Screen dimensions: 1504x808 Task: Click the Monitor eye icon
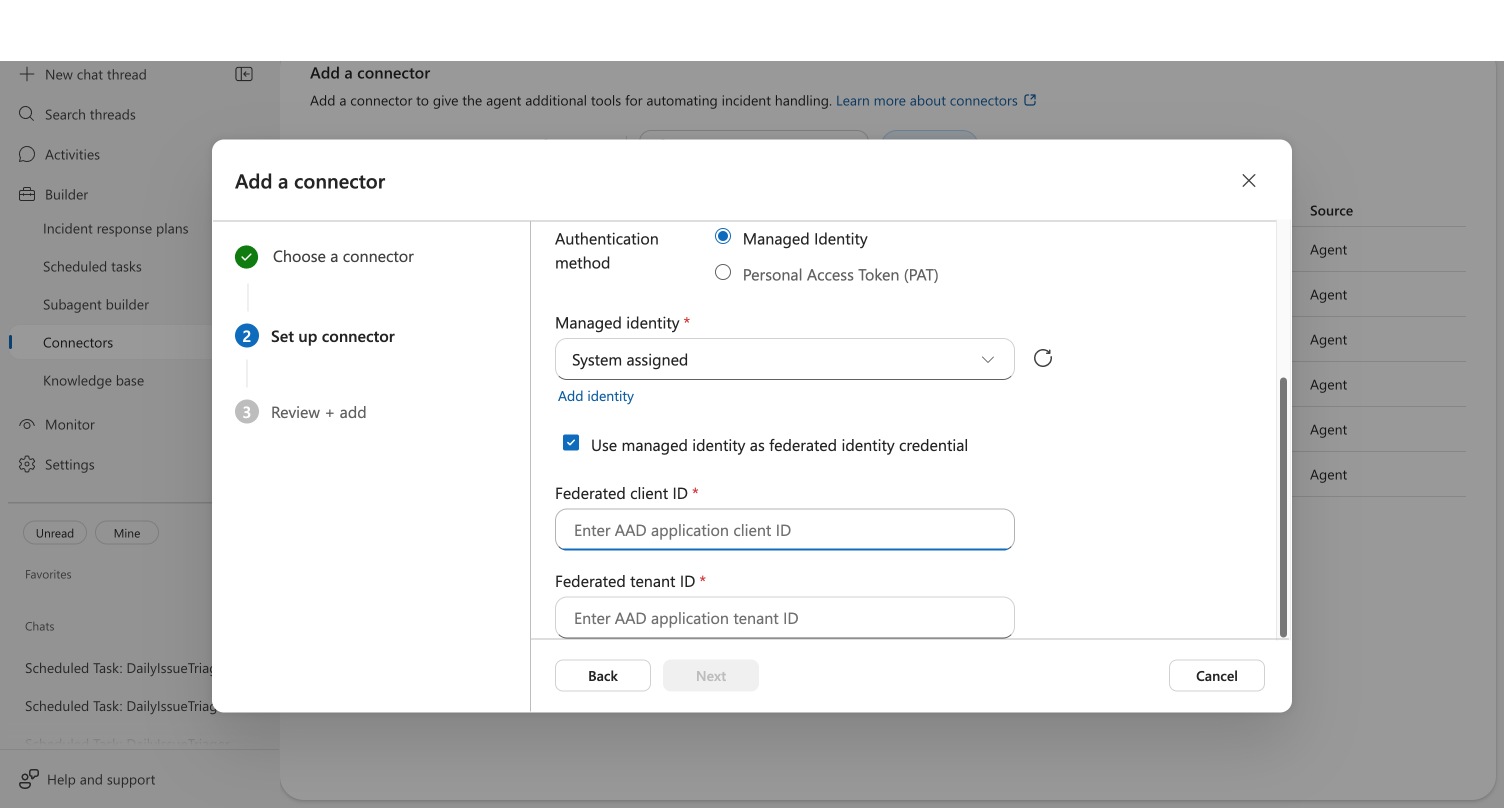click(x=27, y=424)
